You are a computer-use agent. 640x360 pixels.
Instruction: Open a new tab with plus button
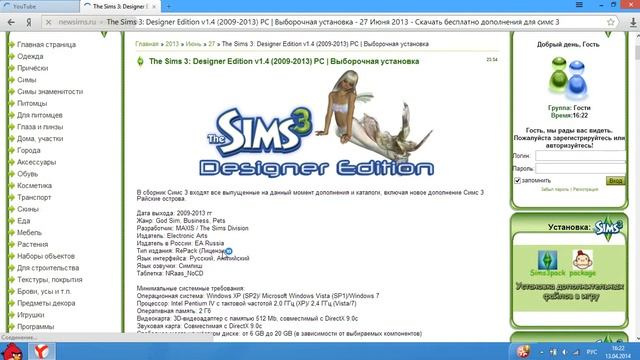click(x=169, y=6)
